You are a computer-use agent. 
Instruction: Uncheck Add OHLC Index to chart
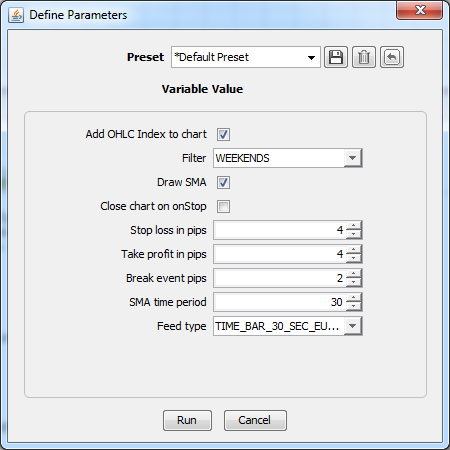pos(223,134)
